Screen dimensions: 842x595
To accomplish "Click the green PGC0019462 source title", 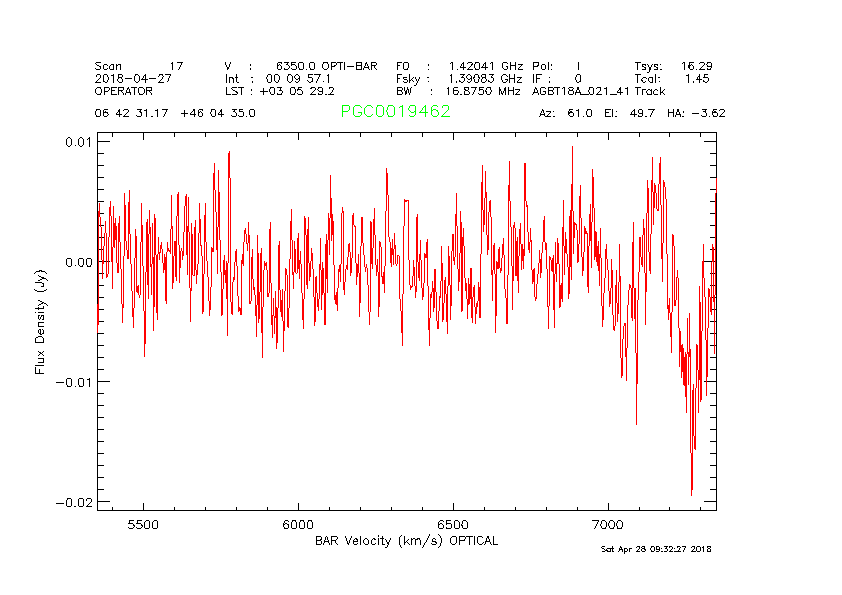I will (x=395, y=112).
